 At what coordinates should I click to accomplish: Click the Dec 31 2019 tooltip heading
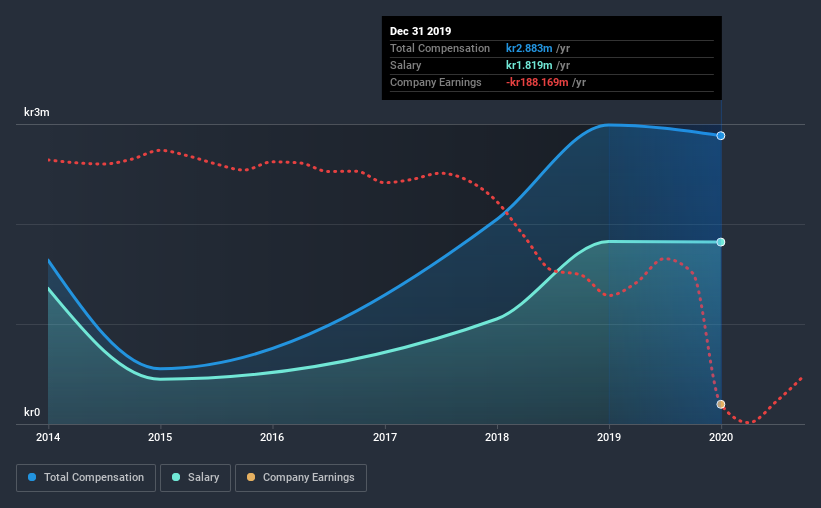[420, 31]
